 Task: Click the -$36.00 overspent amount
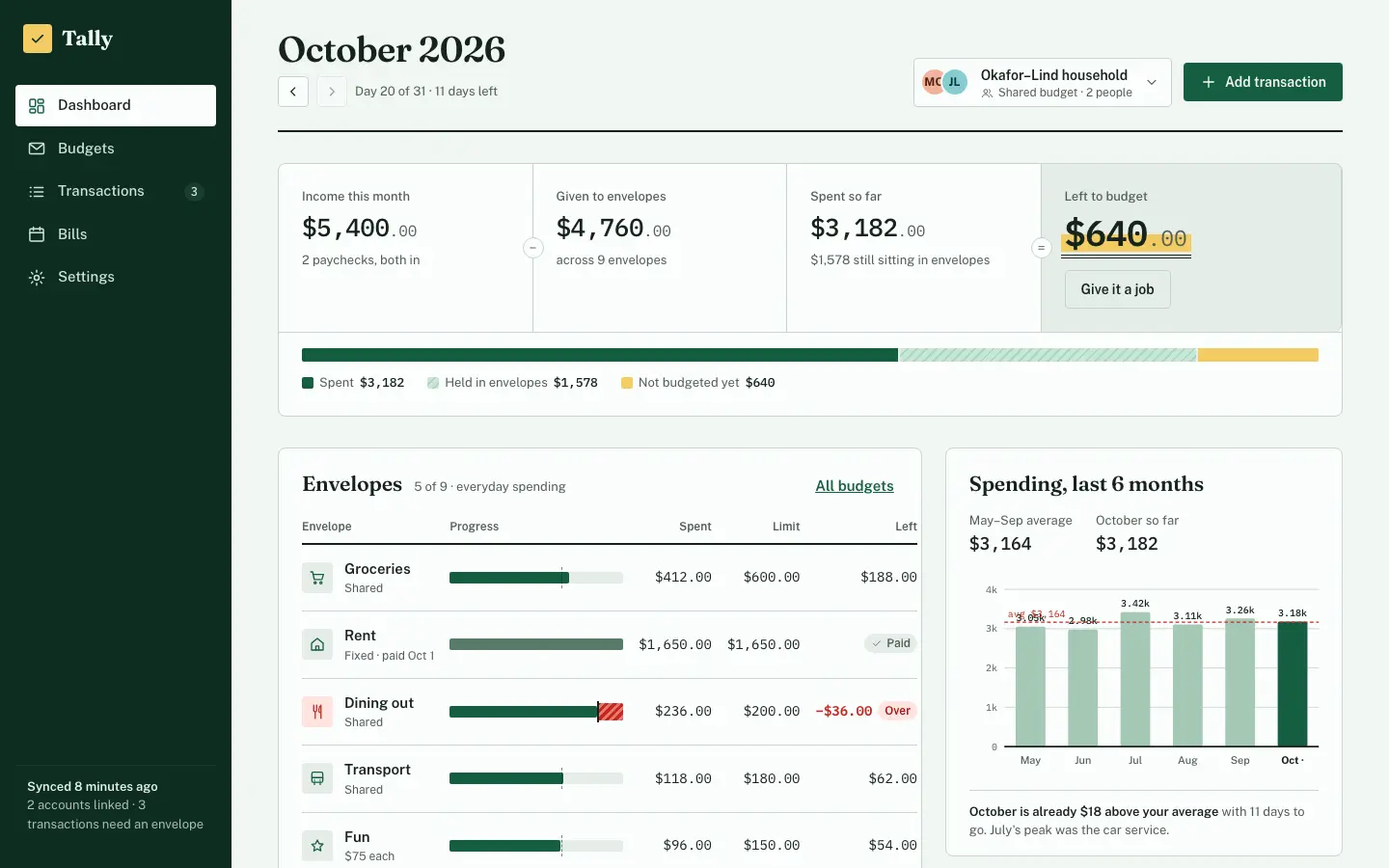844,711
